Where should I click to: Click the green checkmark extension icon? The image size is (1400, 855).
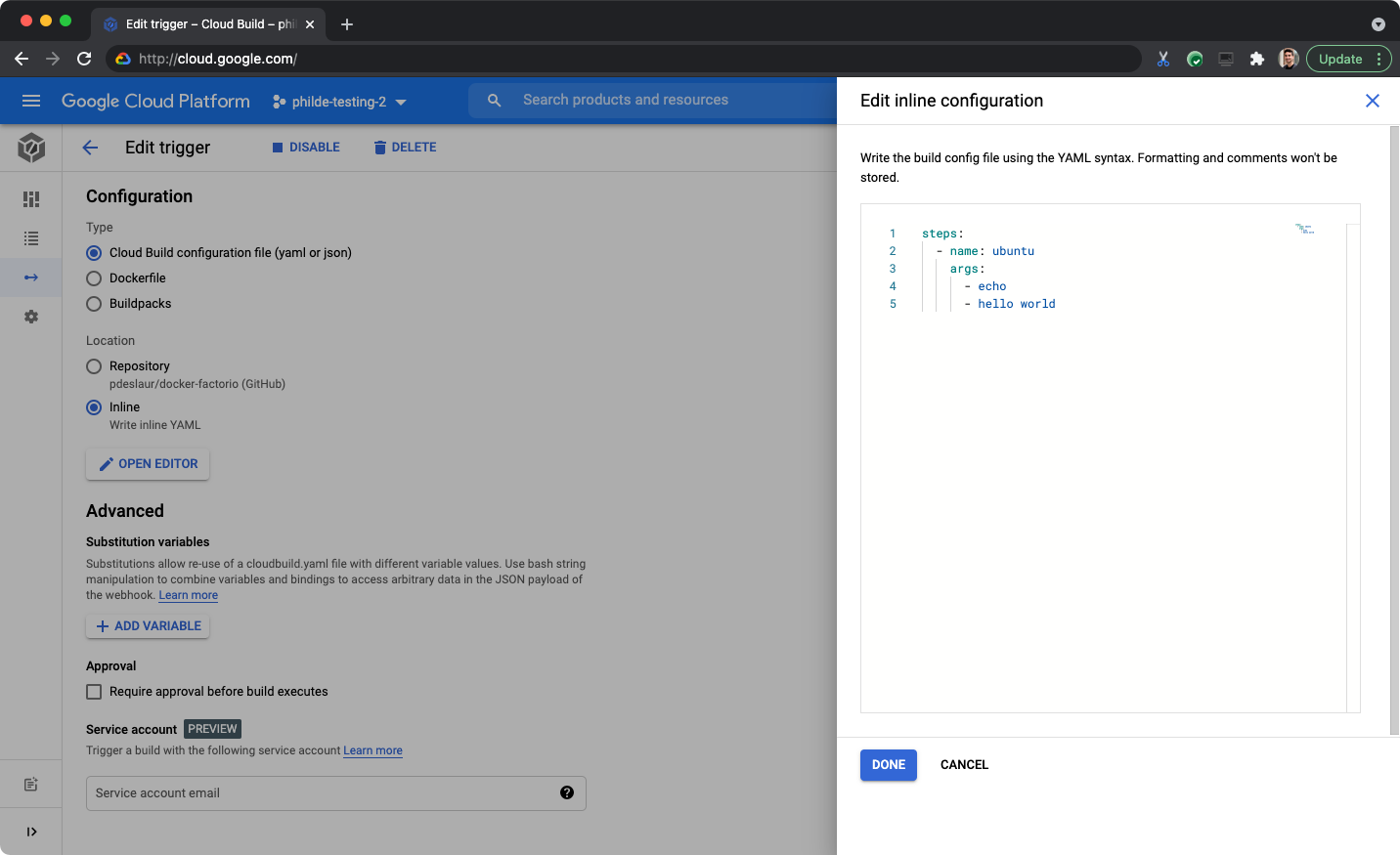(1195, 59)
